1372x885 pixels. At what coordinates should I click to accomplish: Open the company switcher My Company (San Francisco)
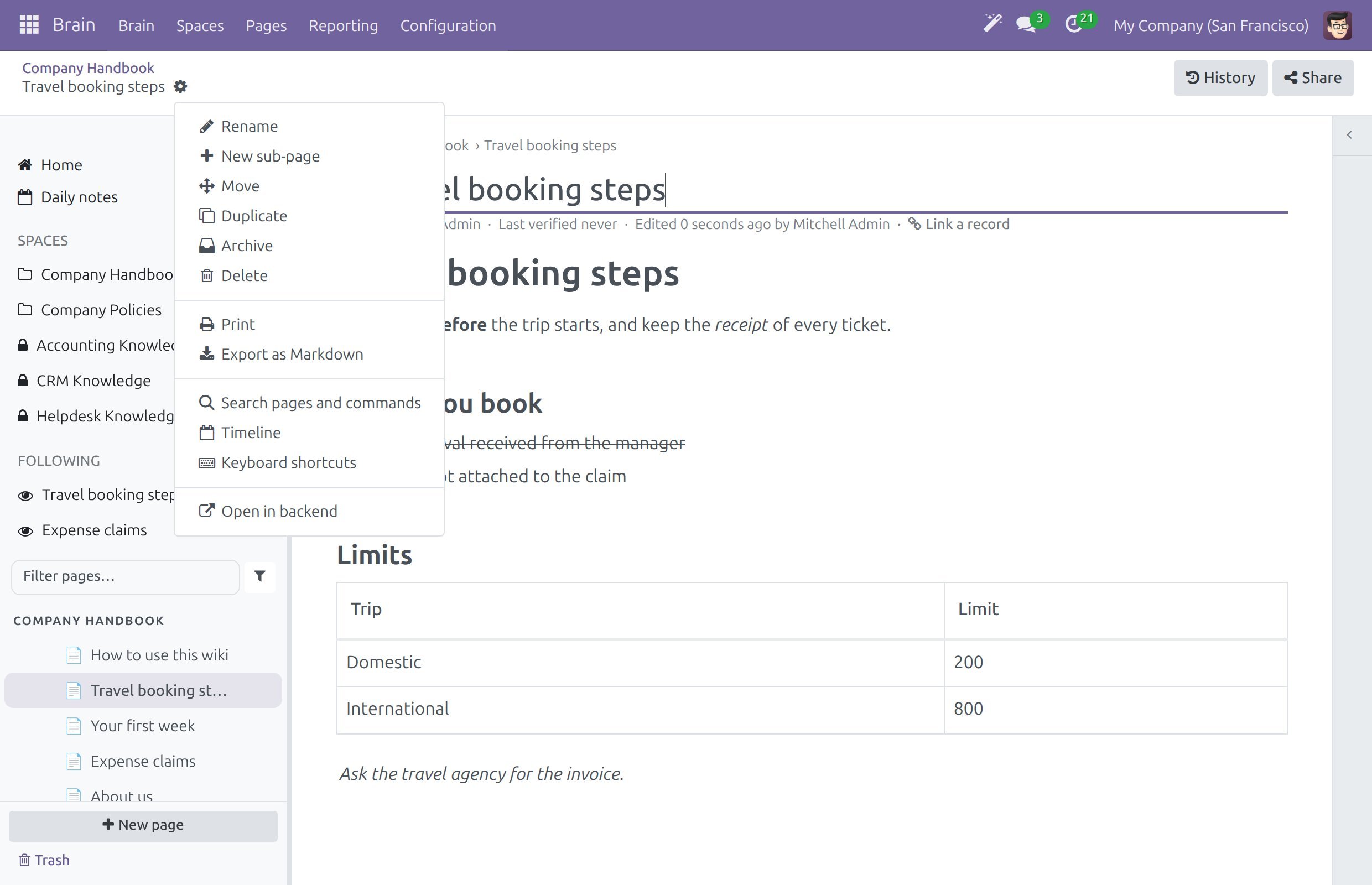1210,25
